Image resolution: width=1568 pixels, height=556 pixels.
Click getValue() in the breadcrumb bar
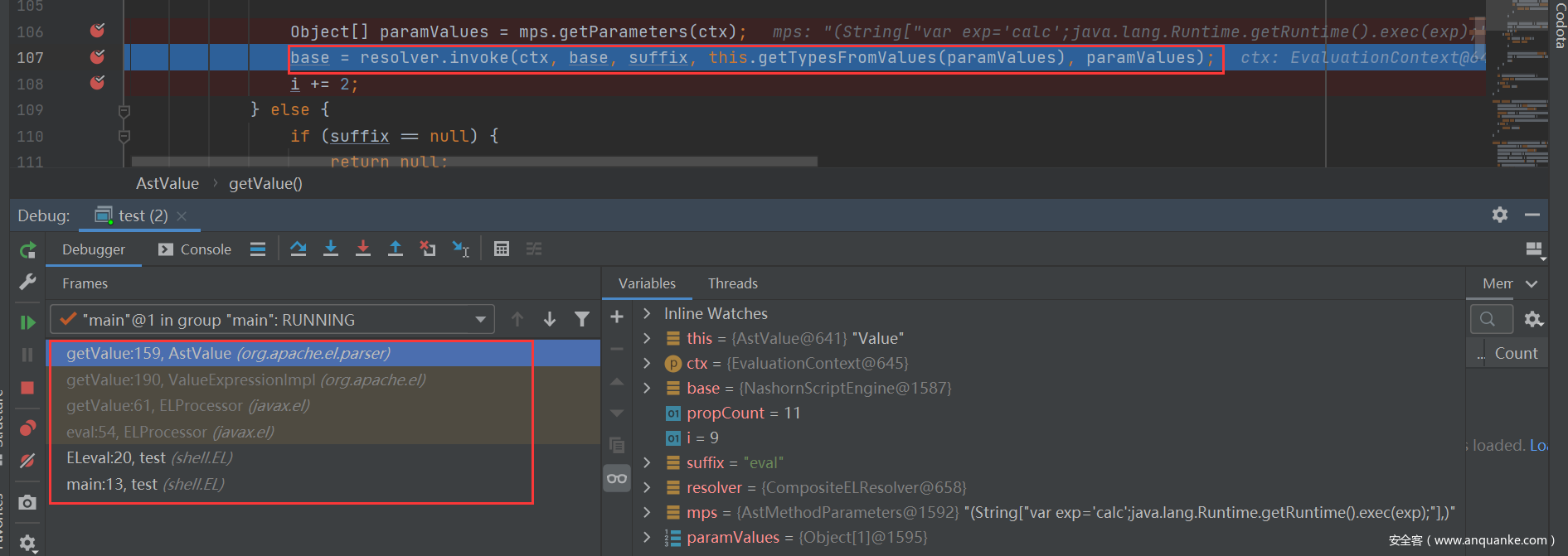tap(265, 184)
